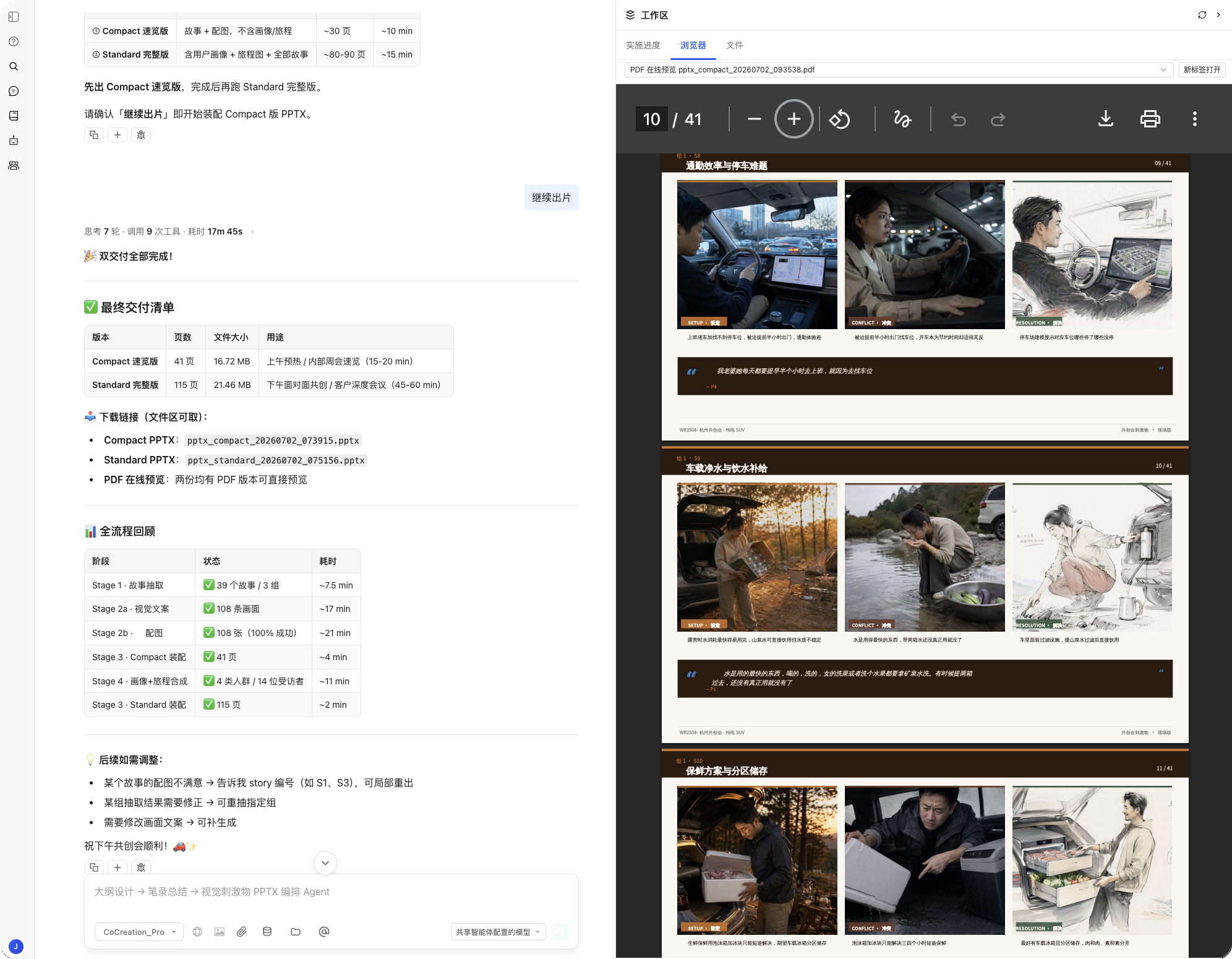Image resolution: width=1232 pixels, height=959 pixels.
Task: Click file name pptx_standard_20260702_075156.pptx
Action: click(276, 460)
